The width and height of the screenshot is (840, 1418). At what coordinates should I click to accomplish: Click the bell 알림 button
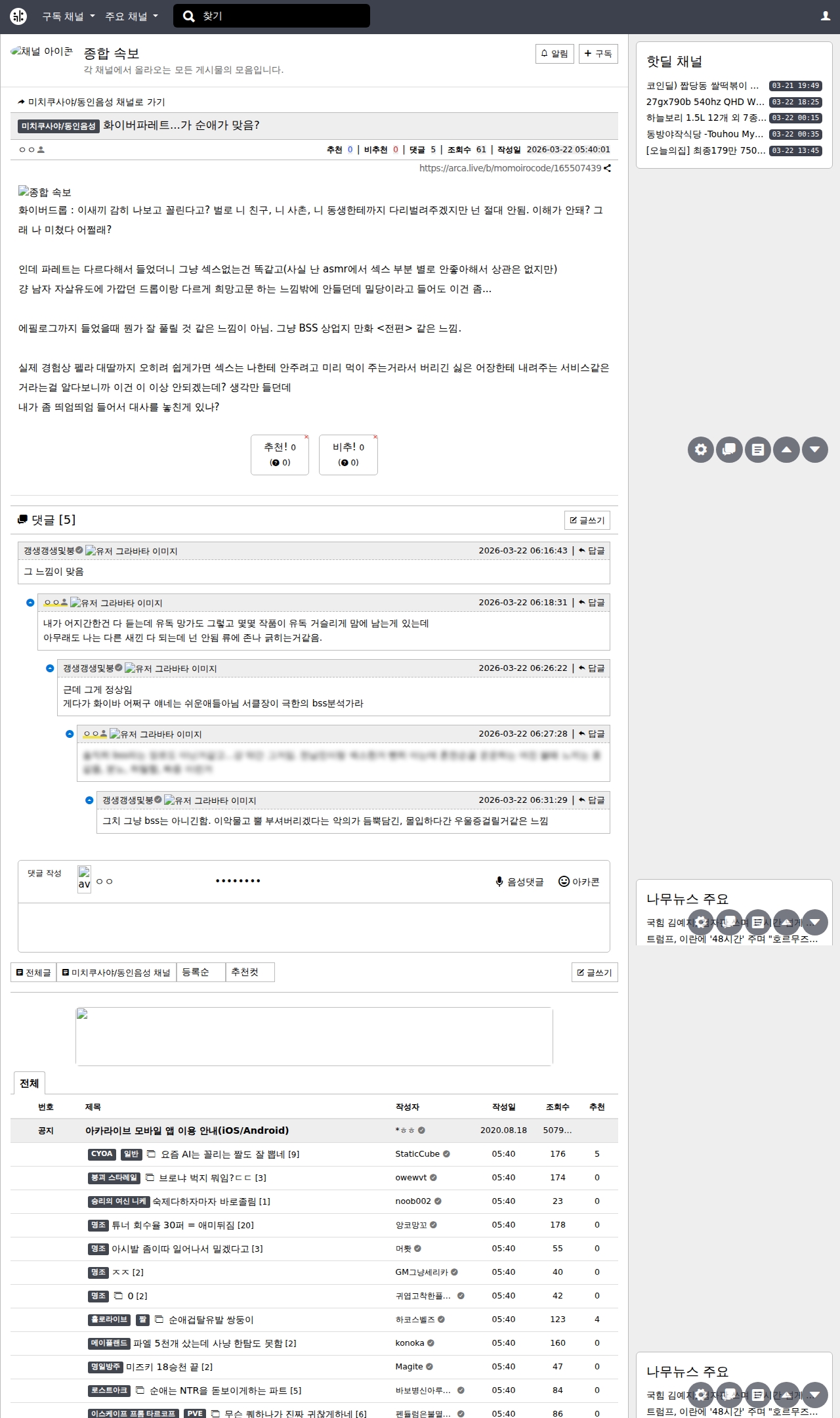pos(555,54)
